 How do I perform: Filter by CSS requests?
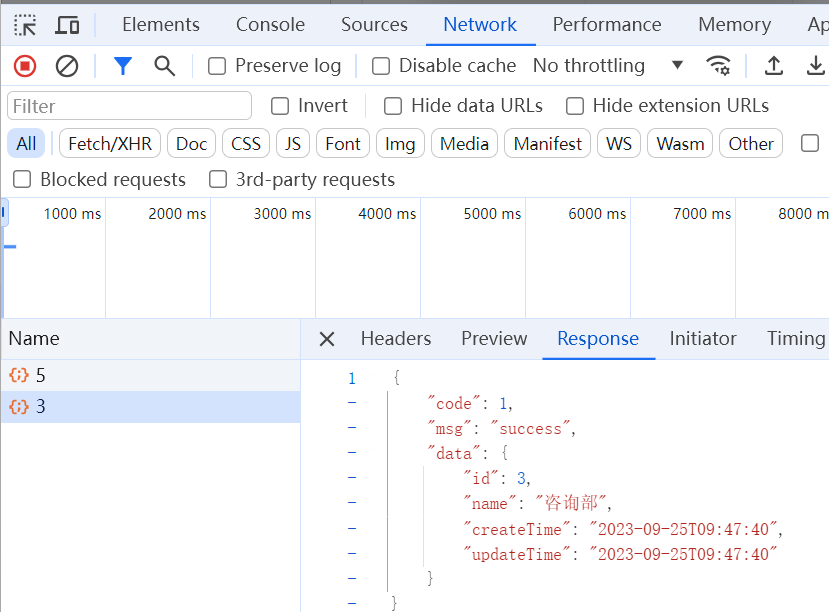tap(246, 144)
